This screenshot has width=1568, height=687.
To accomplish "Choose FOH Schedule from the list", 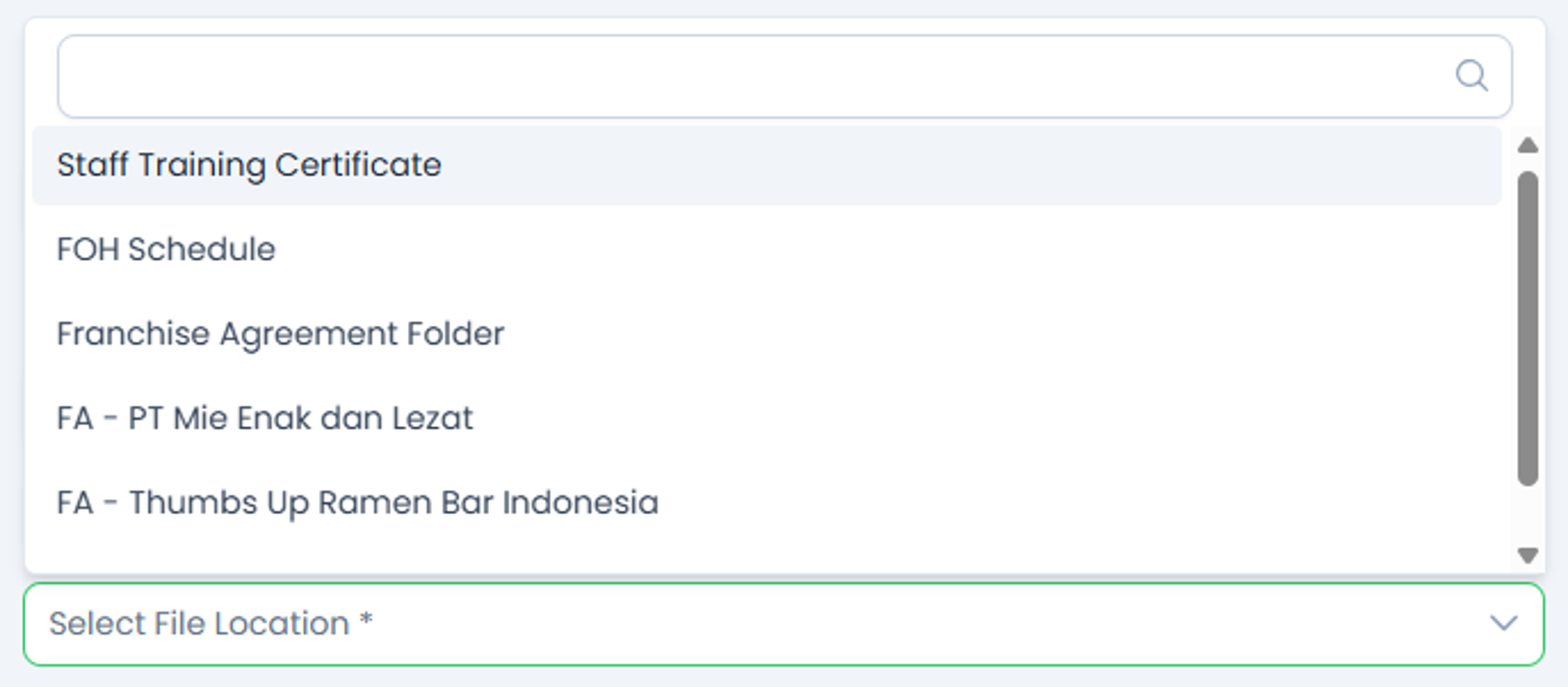I will point(166,249).
